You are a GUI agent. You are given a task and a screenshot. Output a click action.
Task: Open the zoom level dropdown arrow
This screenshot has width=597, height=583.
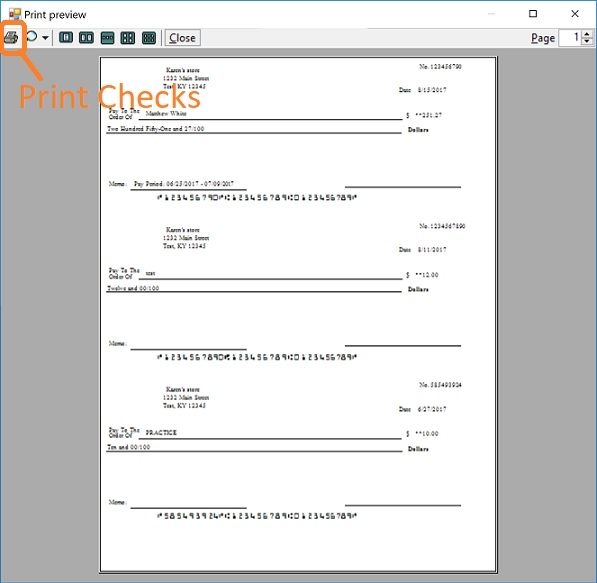(x=45, y=38)
